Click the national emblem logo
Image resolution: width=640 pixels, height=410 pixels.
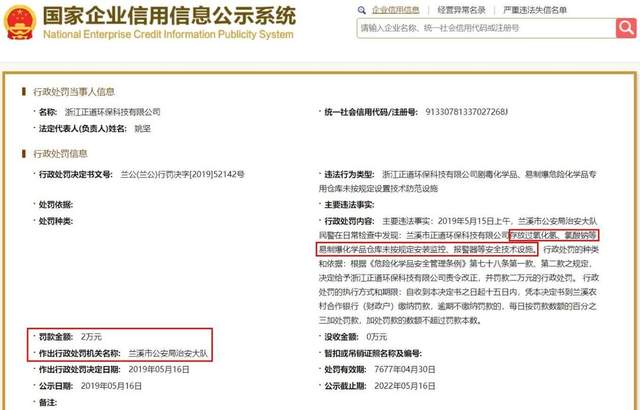click(x=20, y=22)
